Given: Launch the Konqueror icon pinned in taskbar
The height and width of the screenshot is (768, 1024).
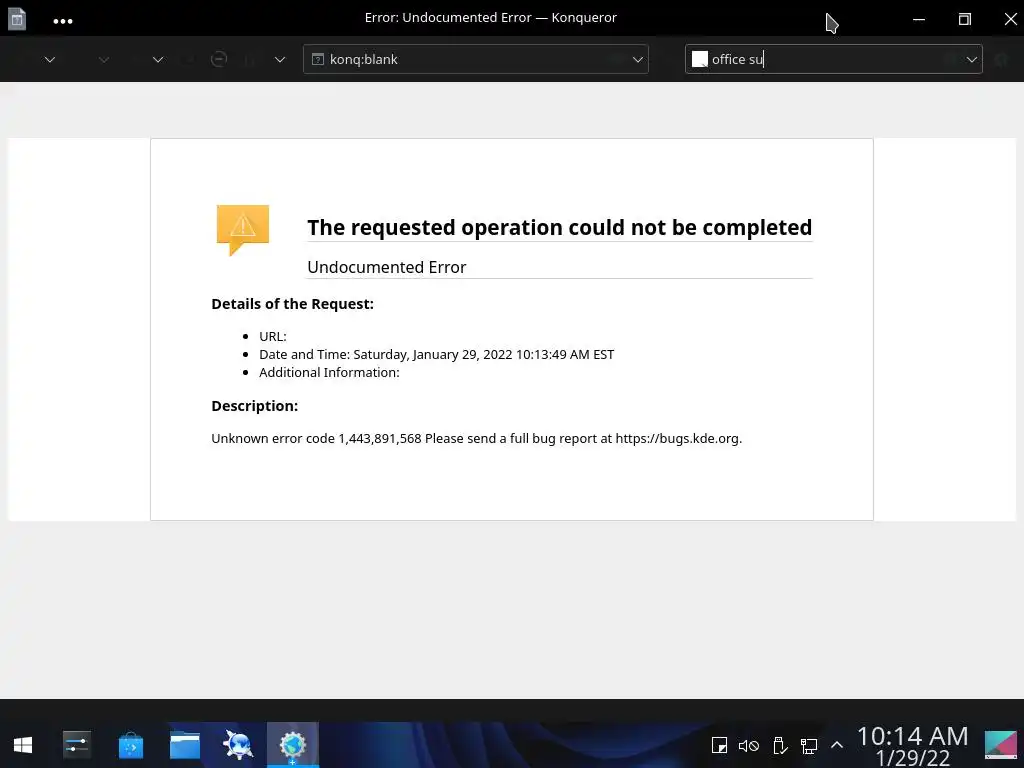Looking at the screenshot, I should 238,744.
